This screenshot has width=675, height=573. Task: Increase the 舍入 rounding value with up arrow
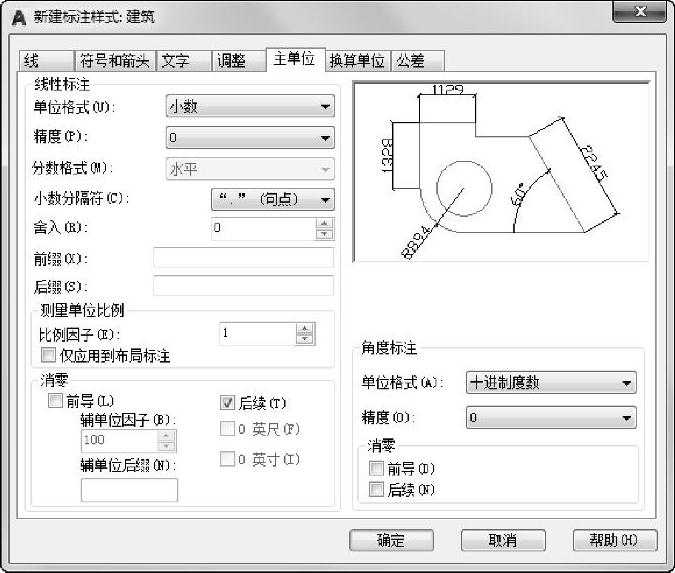[x=324, y=223]
